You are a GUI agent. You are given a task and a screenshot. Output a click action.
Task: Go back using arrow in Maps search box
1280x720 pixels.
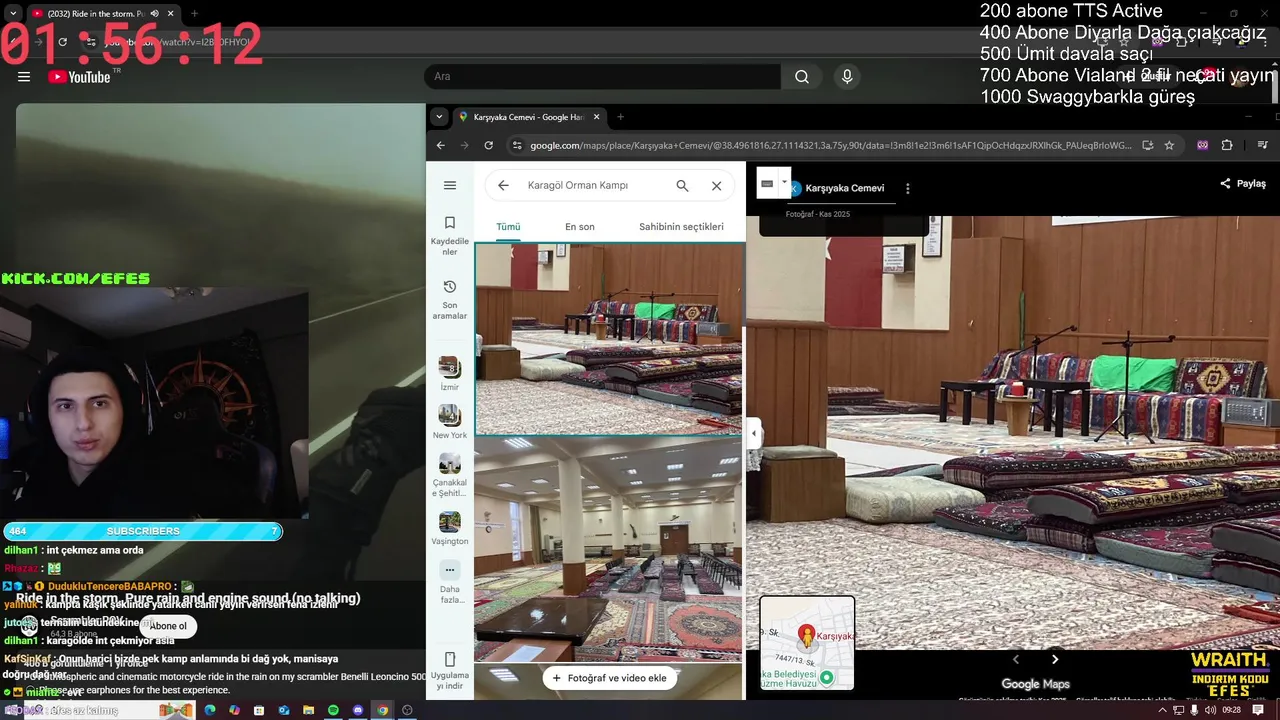pyautogui.click(x=503, y=185)
